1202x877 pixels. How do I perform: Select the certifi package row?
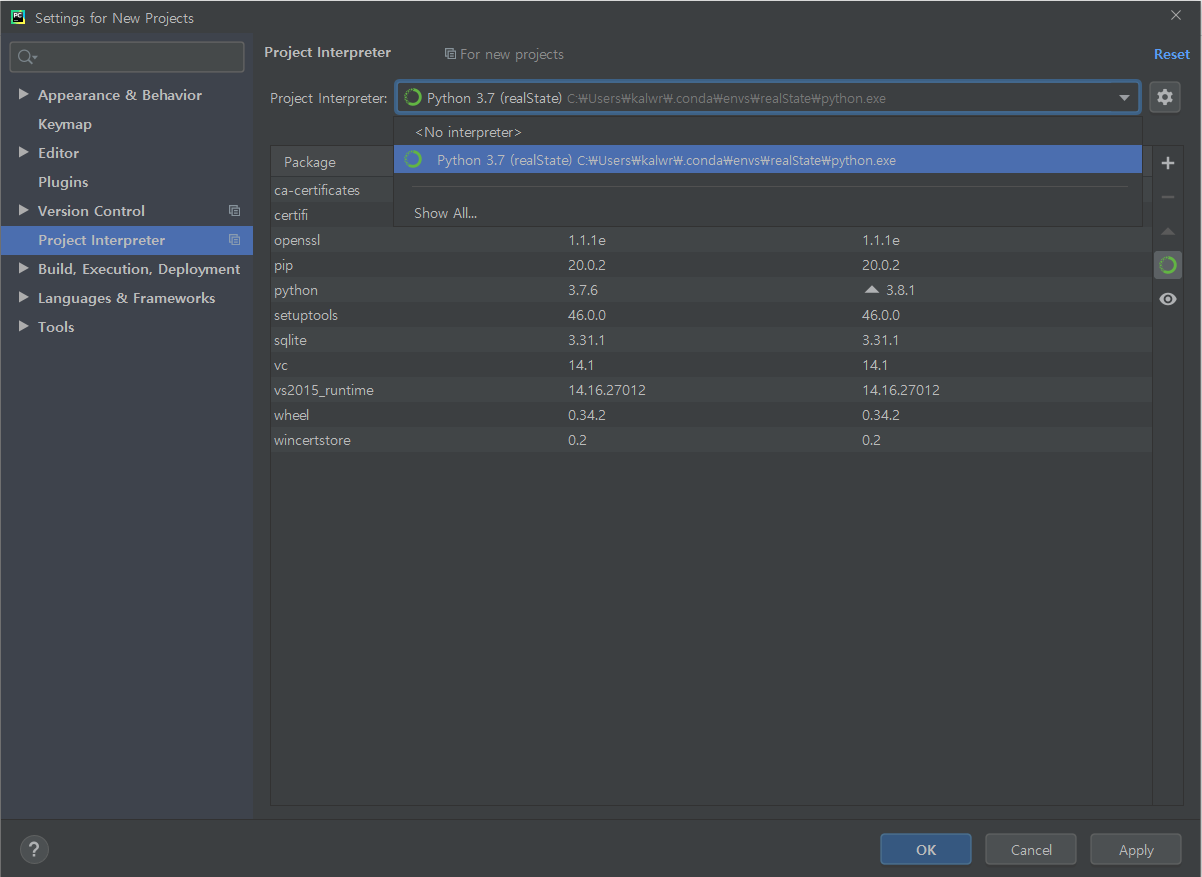332,215
